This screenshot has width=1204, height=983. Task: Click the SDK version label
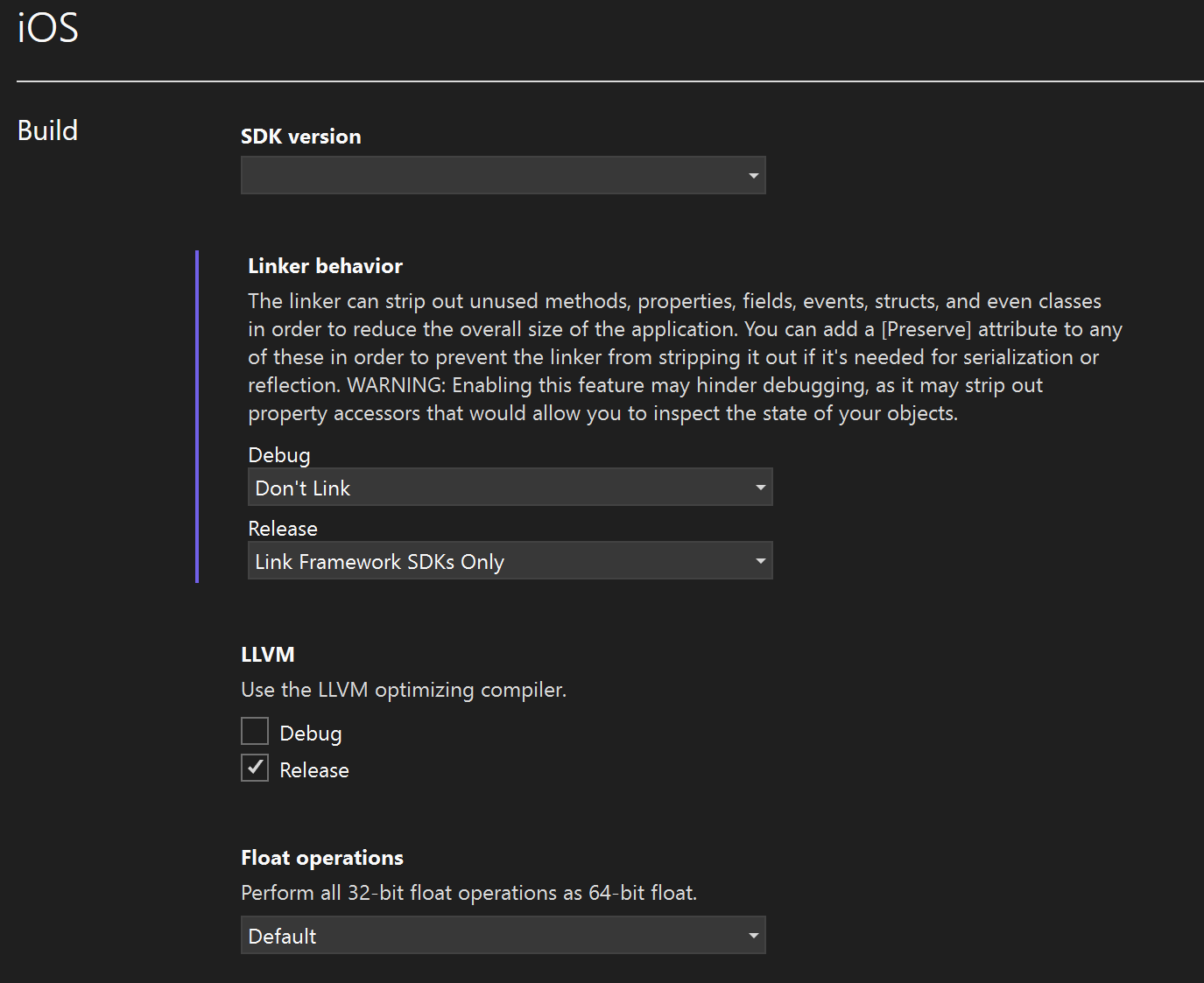pyautogui.click(x=301, y=137)
